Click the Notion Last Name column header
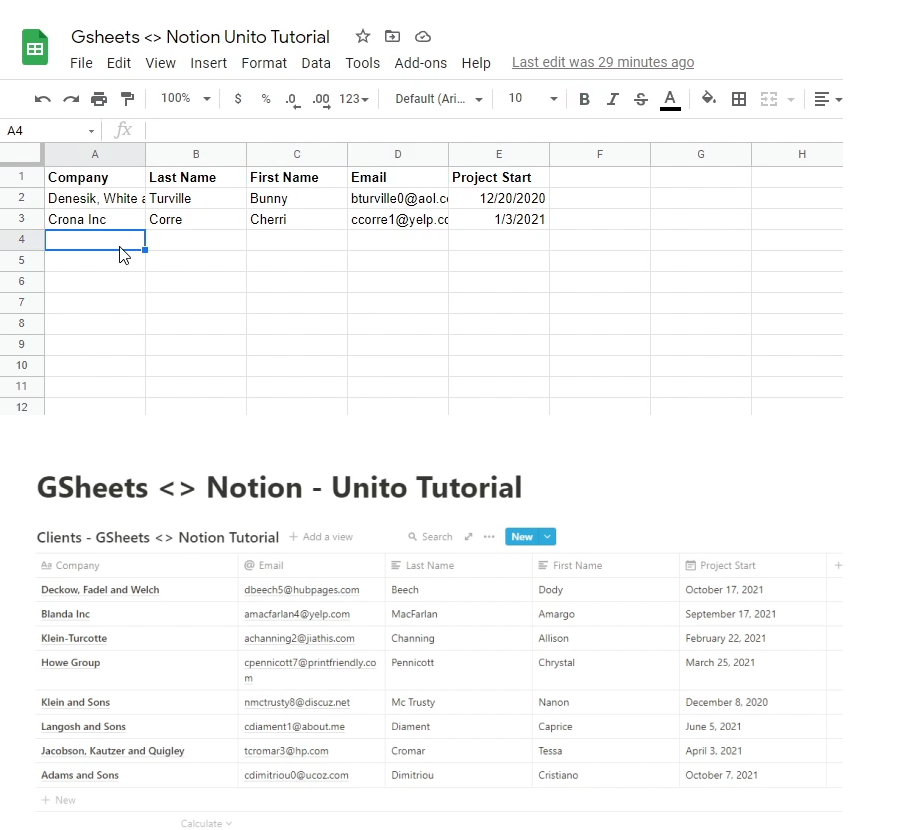The image size is (908, 830). (x=459, y=565)
